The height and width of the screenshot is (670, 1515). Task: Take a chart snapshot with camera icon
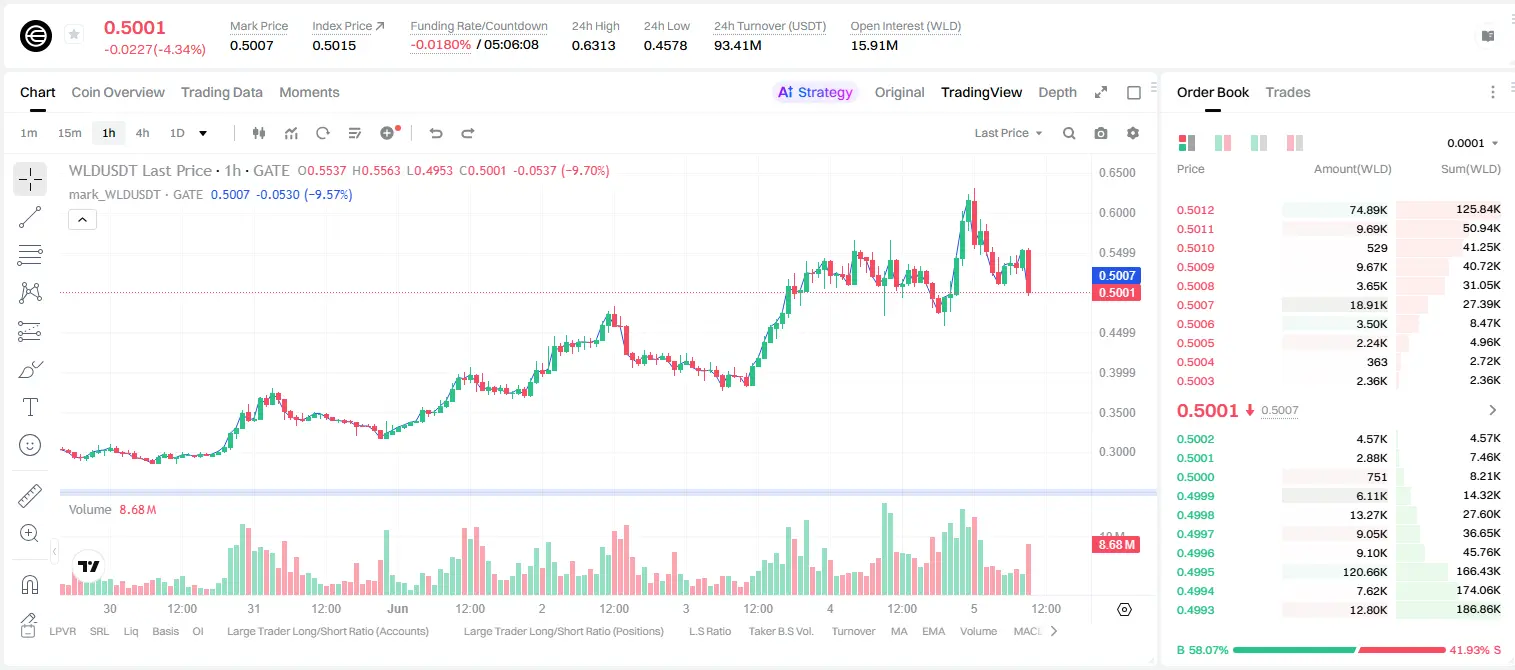[1101, 133]
